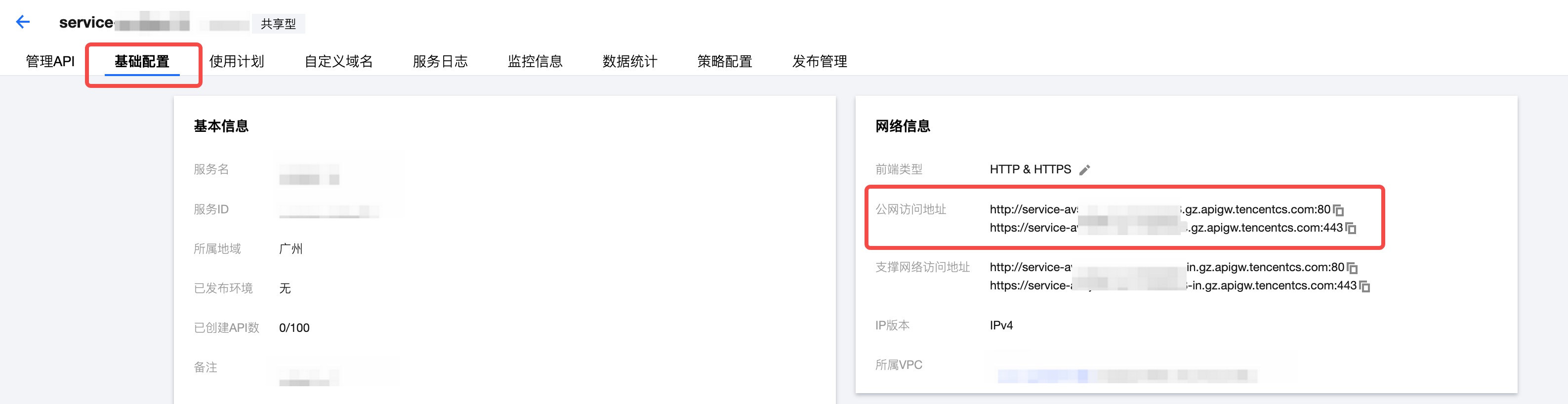Click the public HTTP service address text
1568x404 pixels.
click(1159, 209)
